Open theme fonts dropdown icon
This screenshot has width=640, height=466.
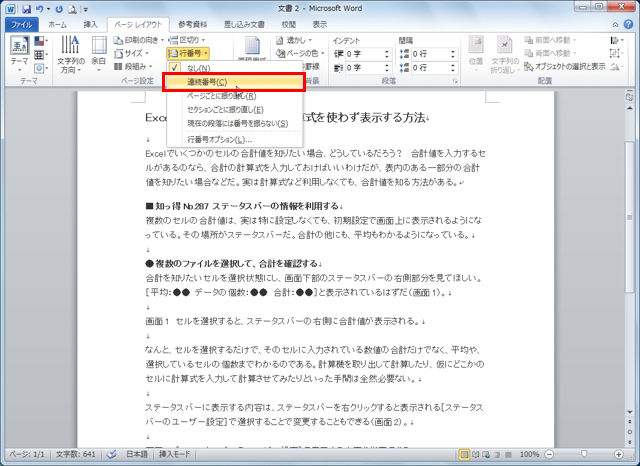click(40, 54)
